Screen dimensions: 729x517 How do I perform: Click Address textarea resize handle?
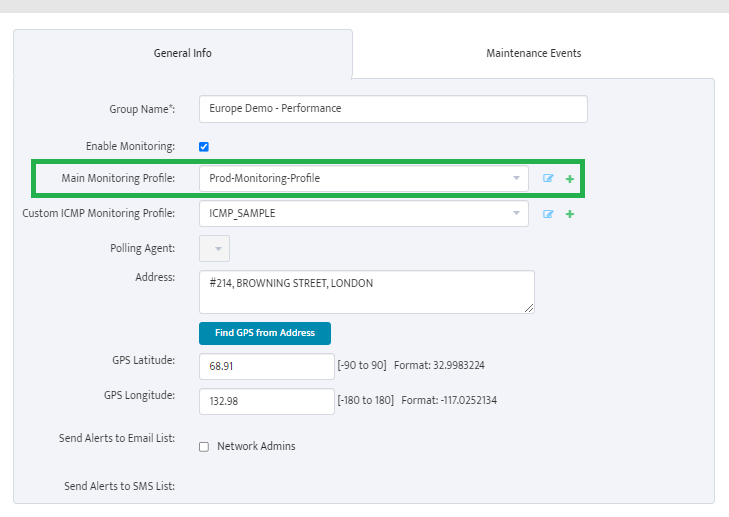(x=529, y=308)
